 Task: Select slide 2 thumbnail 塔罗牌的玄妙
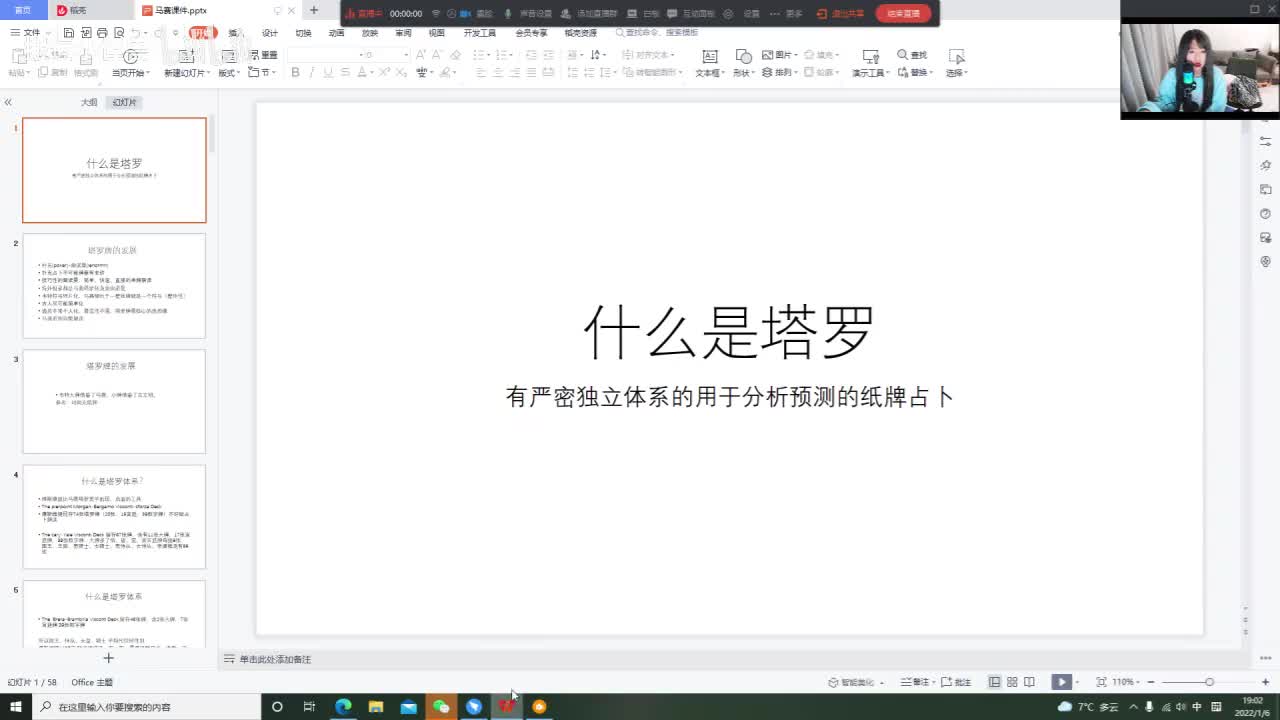pos(114,286)
